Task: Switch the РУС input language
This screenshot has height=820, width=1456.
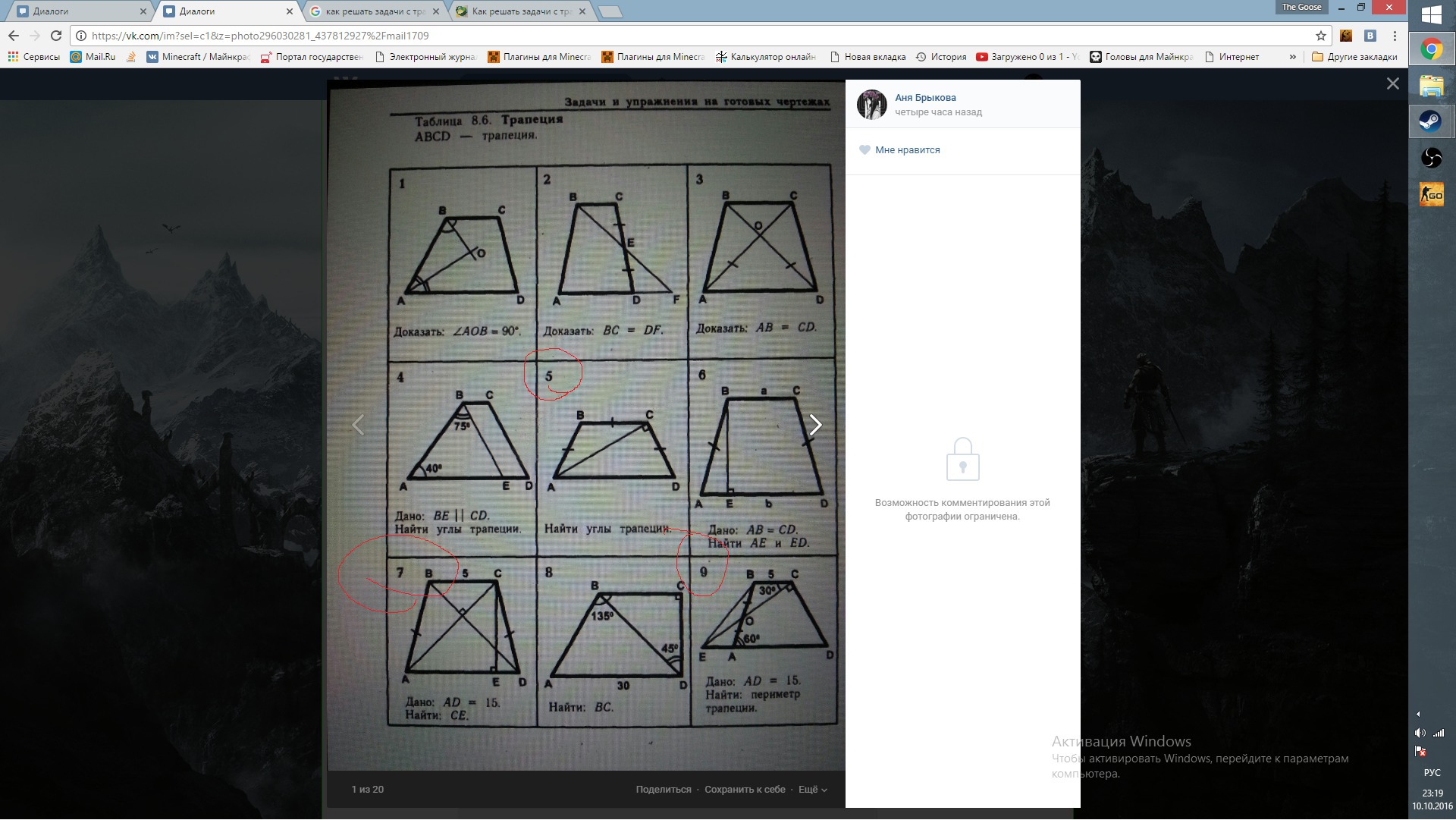Action: pos(1432,773)
